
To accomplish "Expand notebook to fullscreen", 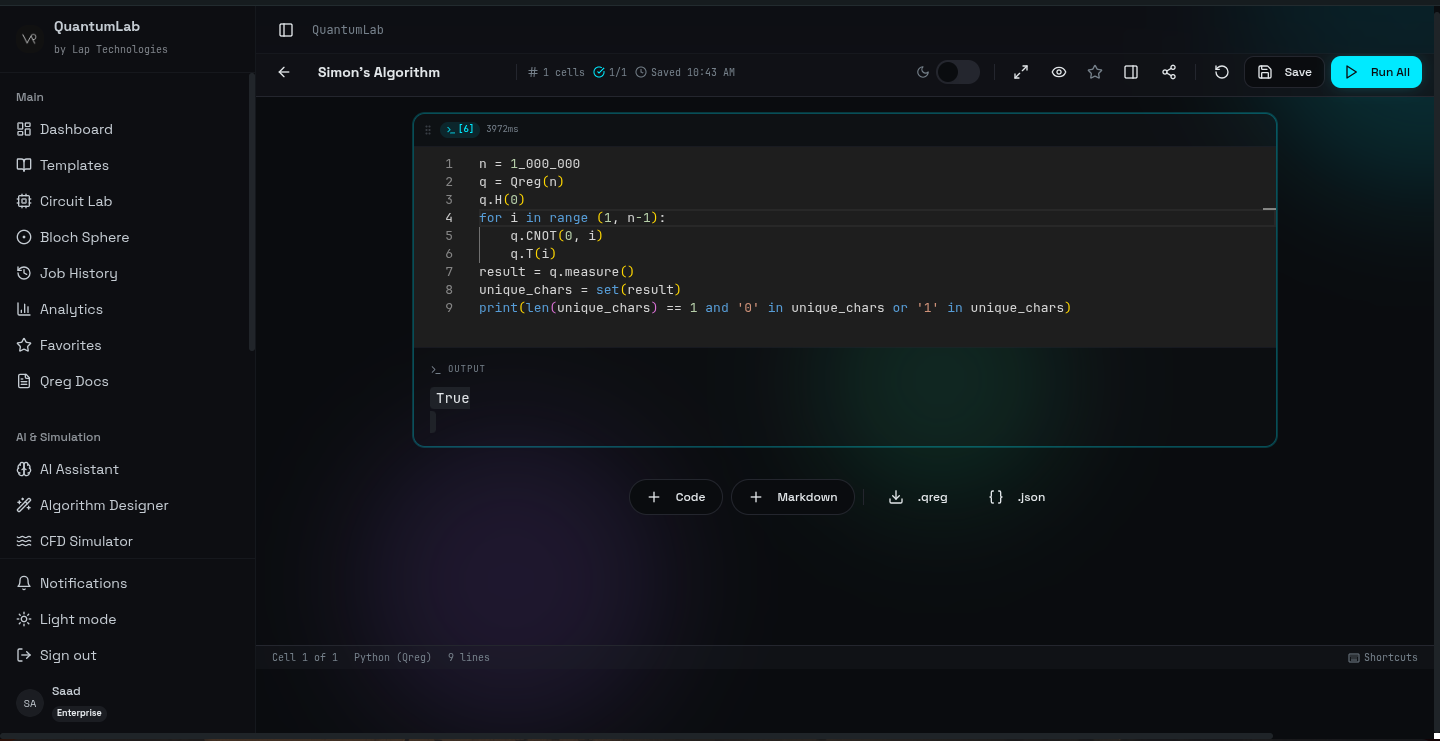I will [x=1021, y=72].
